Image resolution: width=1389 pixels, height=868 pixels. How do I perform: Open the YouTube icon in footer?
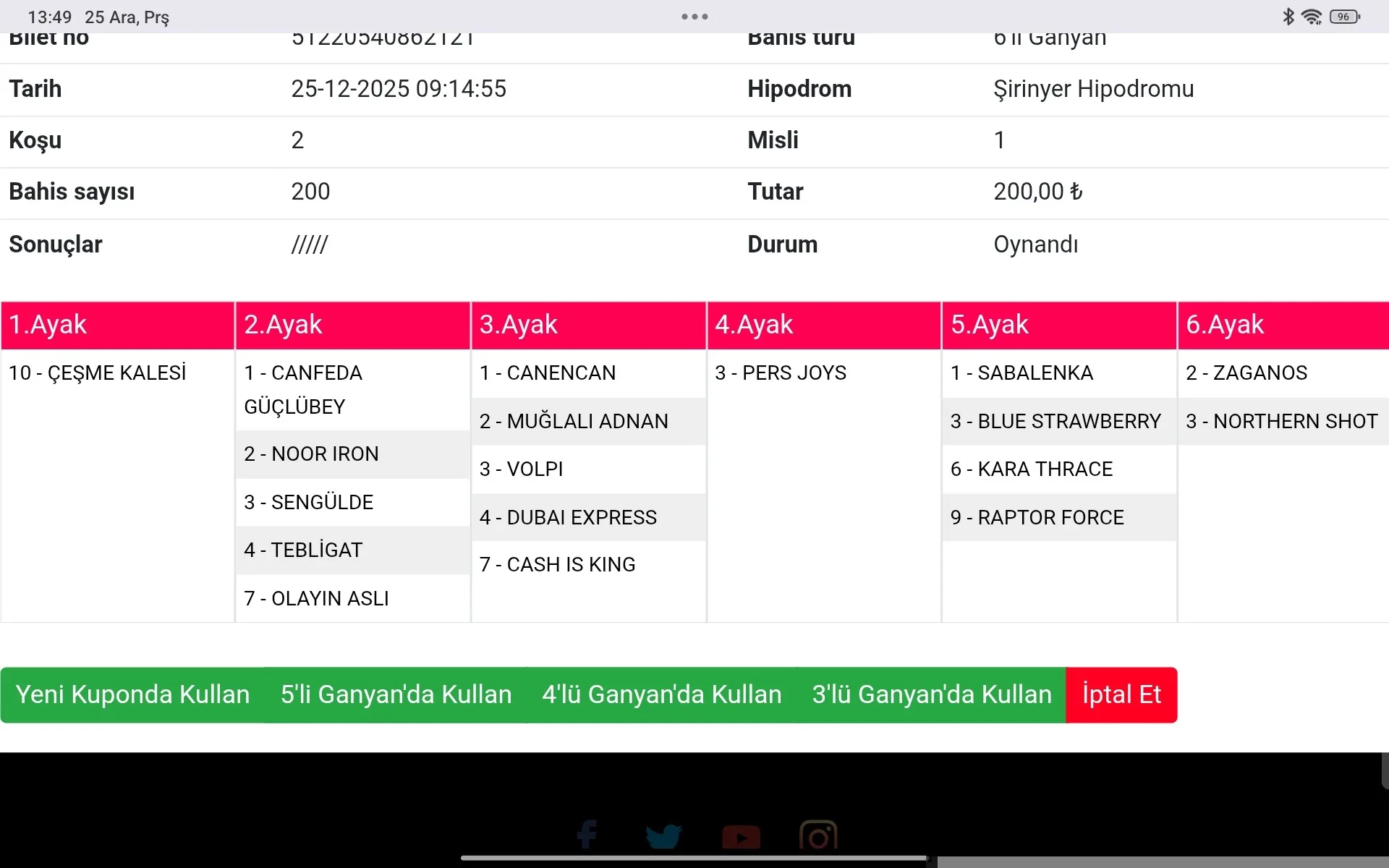point(741,837)
